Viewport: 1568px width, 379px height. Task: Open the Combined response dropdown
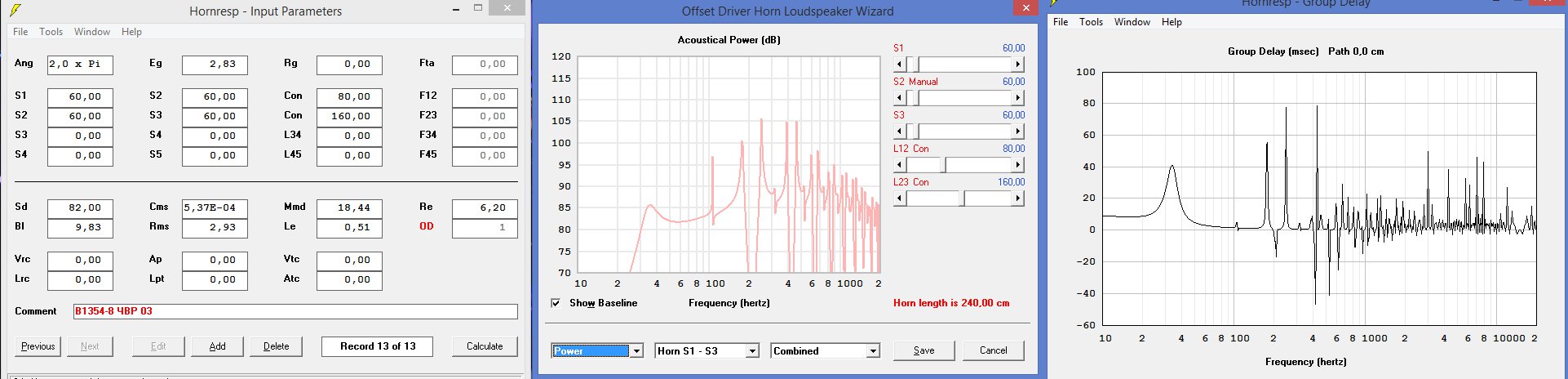tap(873, 351)
